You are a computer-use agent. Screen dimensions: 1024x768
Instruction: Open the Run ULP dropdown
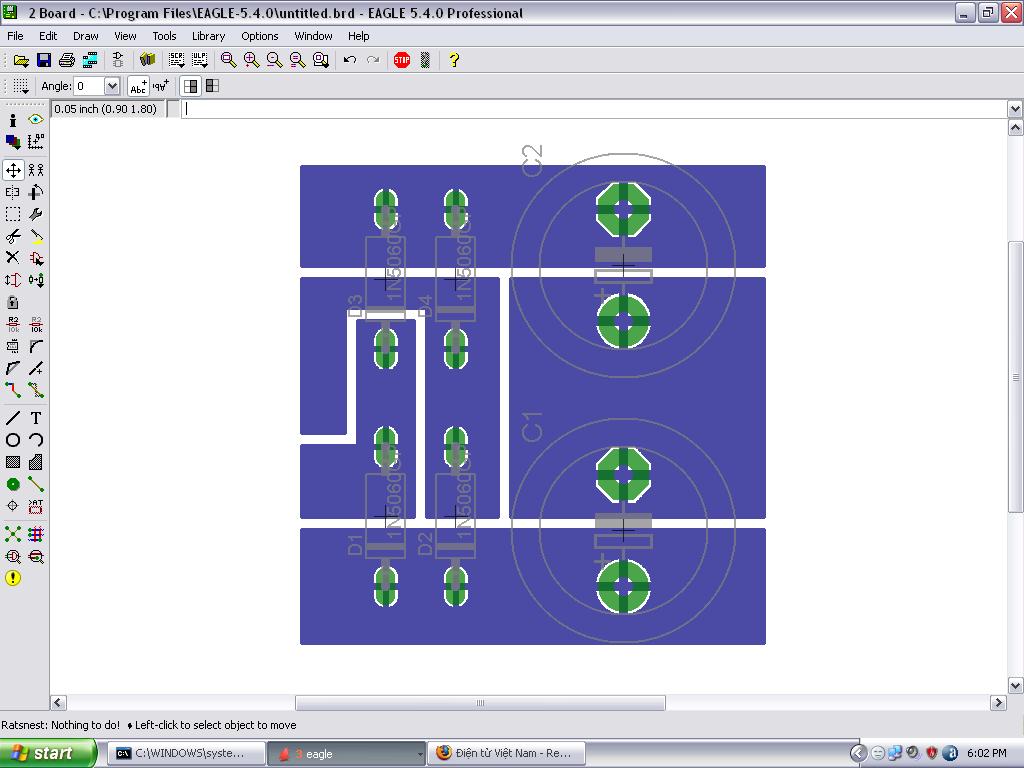pyautogui.click(x=200, y=61)
